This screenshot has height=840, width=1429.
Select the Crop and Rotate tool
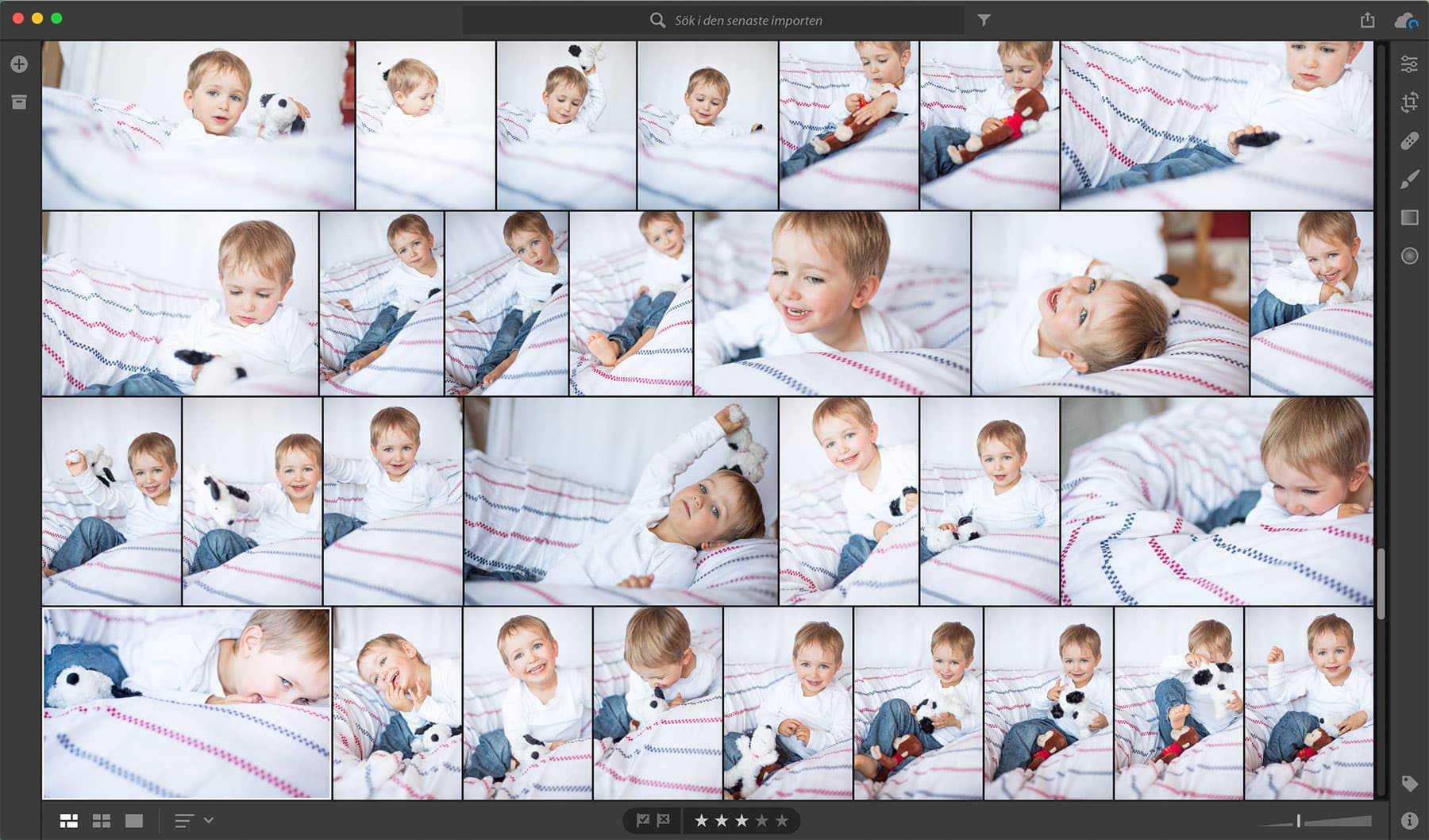[1409, 102]
